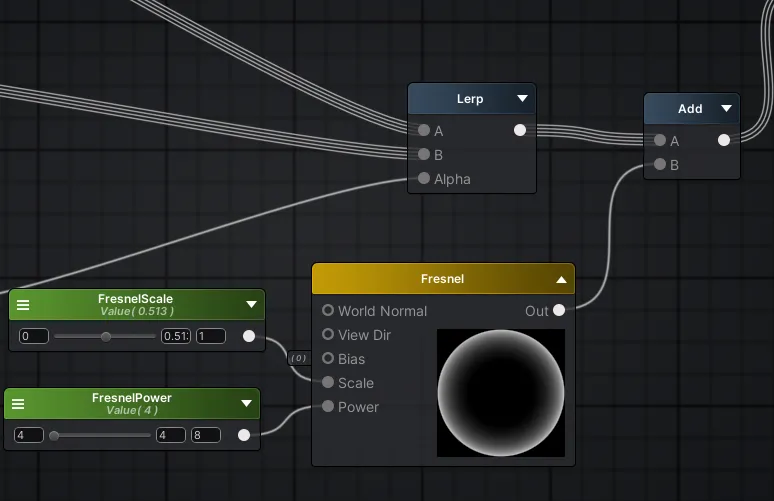The height and width of the screenshot is (501, 774).
Task: Select the FresnelScale node output port
Action: tap(249, 336)
